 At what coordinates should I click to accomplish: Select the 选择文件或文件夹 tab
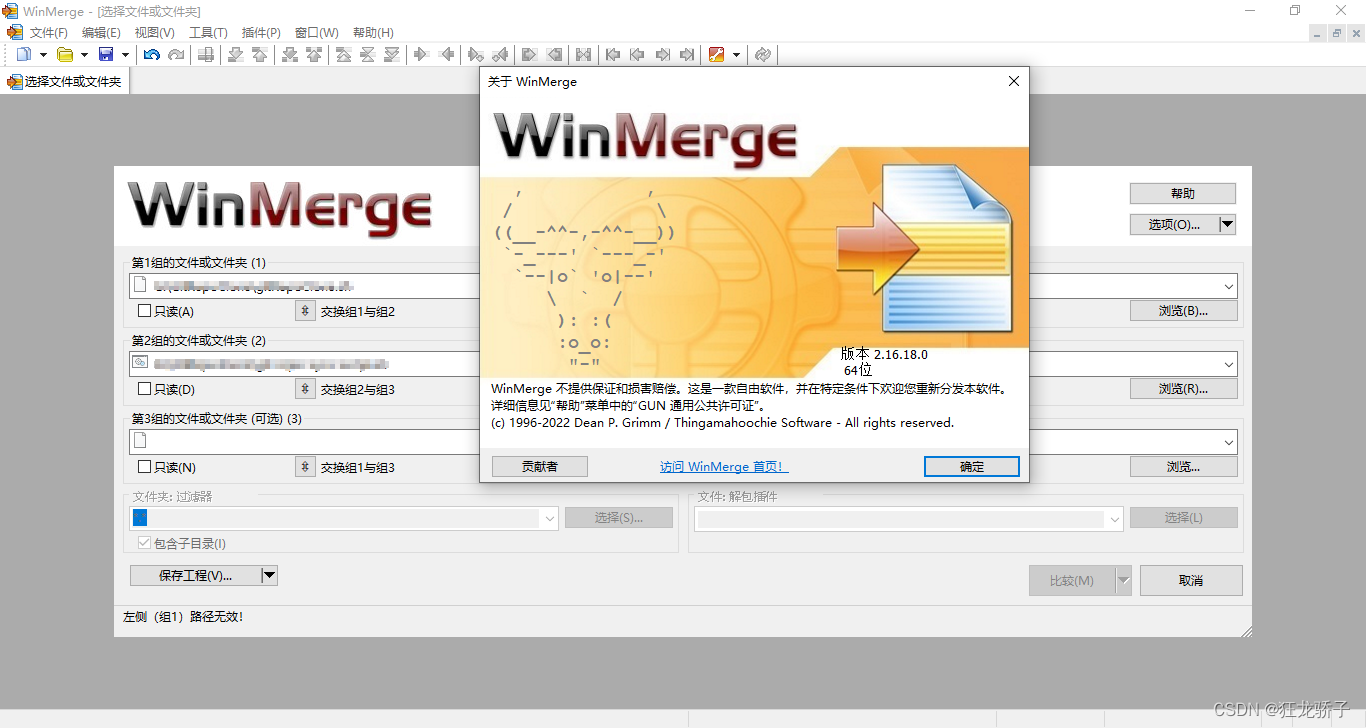point(64,82)
